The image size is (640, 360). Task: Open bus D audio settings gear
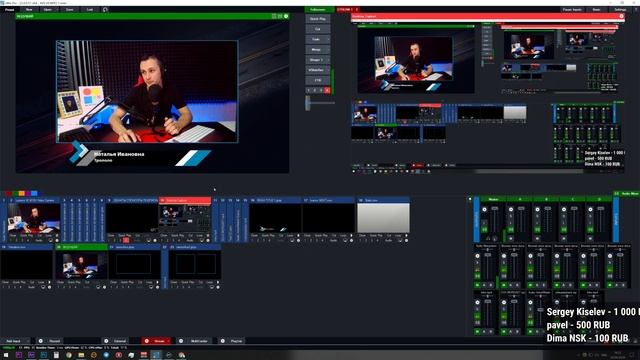[591, 209]
